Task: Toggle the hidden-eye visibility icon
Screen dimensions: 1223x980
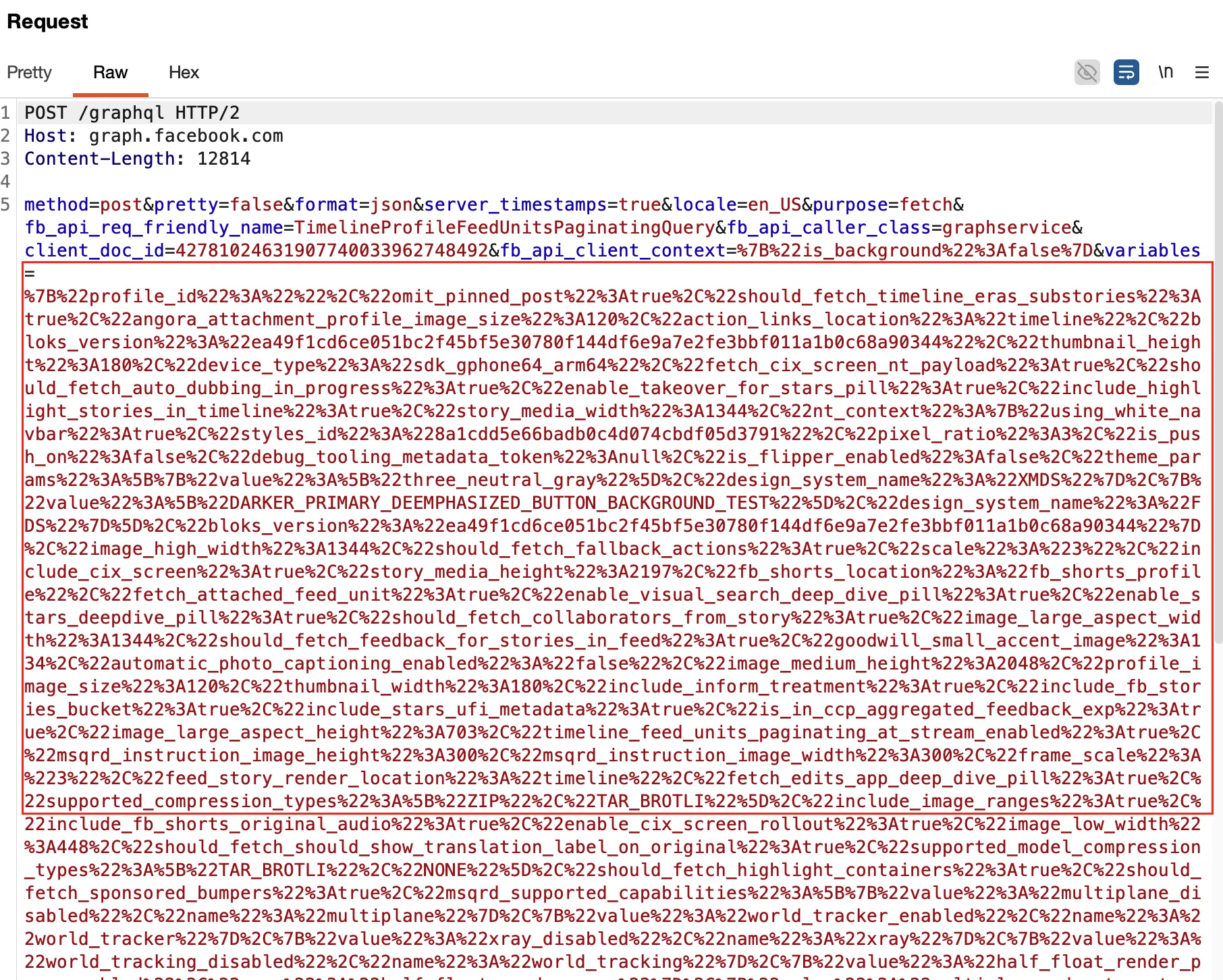Action: (x=1087, y=72)
